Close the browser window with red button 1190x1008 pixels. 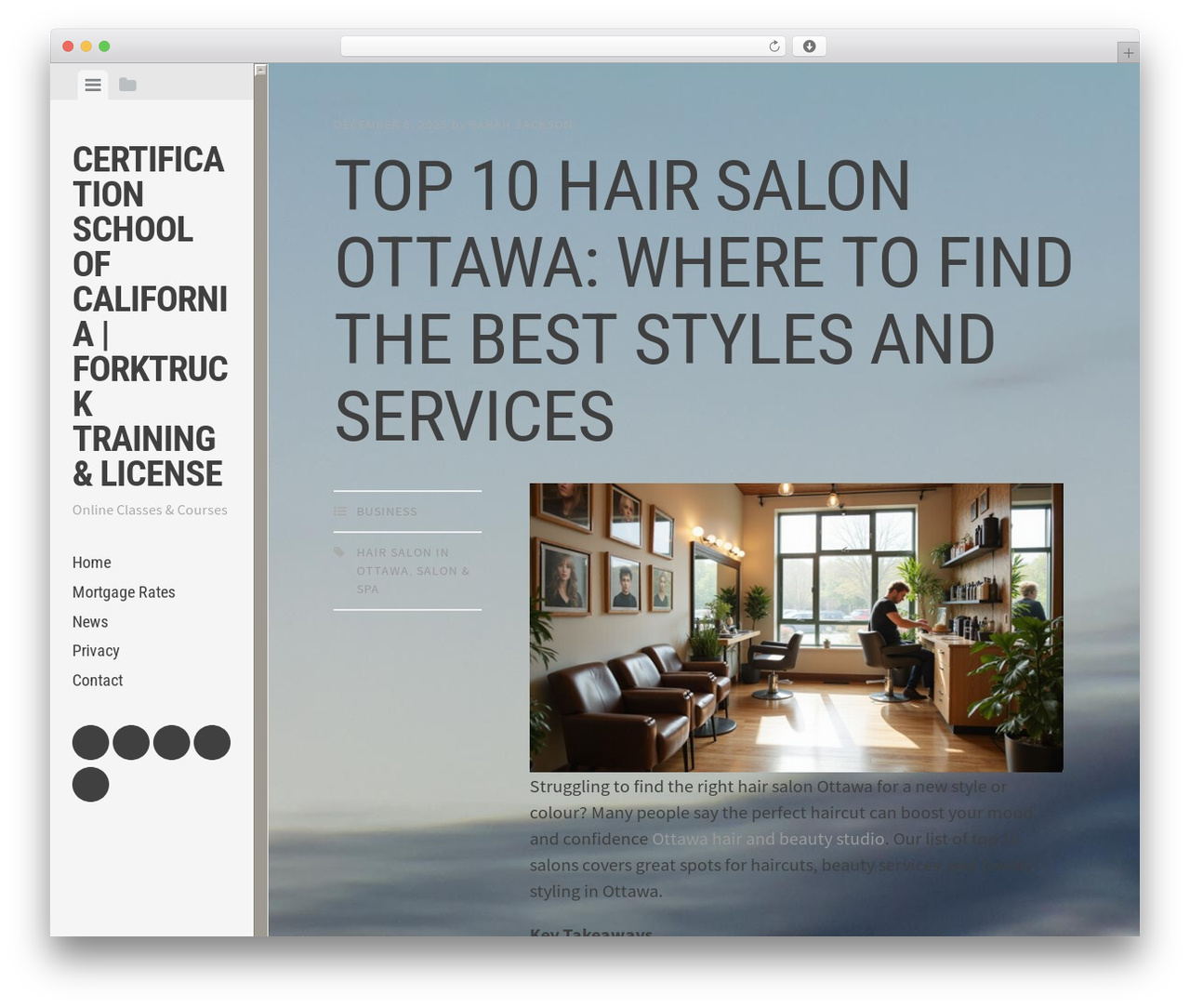click(x=68, y=46)
